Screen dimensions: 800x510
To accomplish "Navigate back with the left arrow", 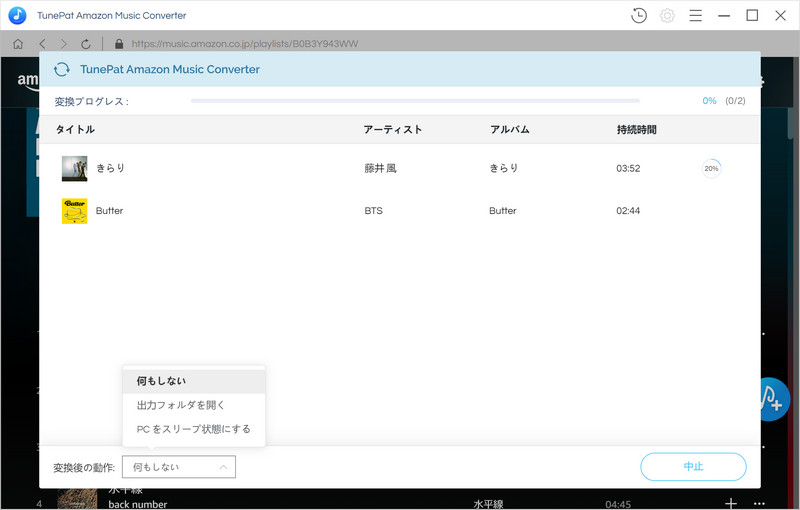I will [x=42, y=44].
